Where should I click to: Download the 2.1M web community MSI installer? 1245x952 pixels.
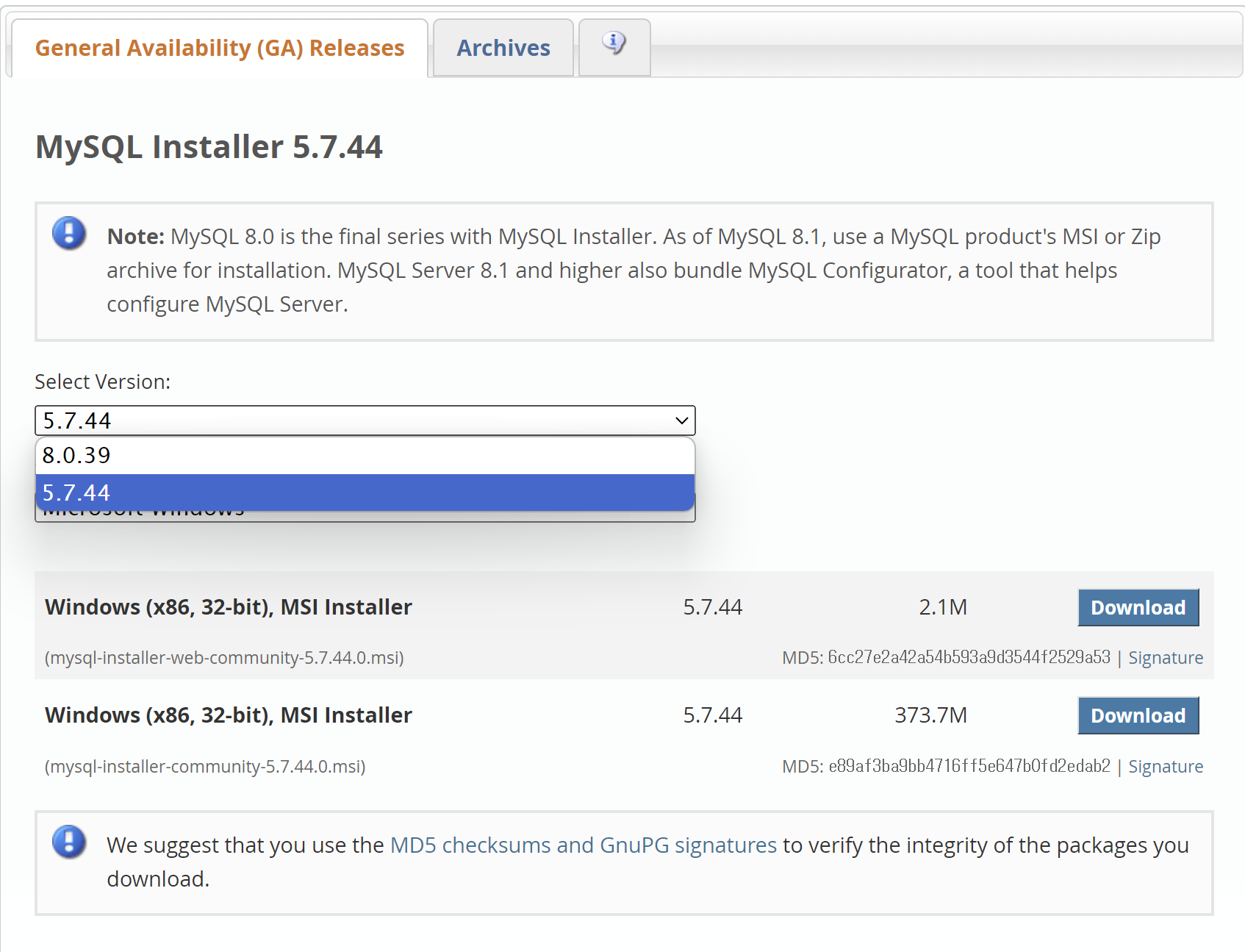[1138, 607]
